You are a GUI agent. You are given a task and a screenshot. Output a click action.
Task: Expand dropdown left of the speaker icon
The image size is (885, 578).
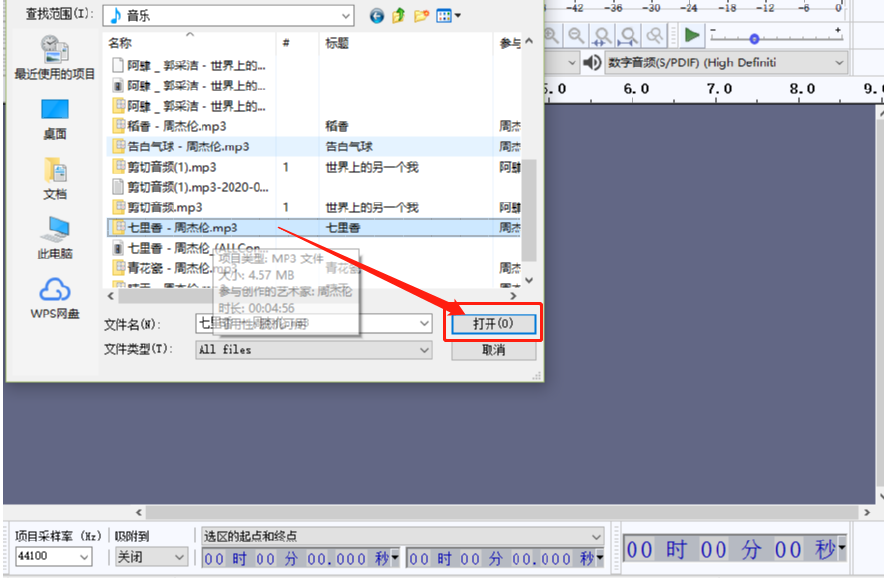571,62
